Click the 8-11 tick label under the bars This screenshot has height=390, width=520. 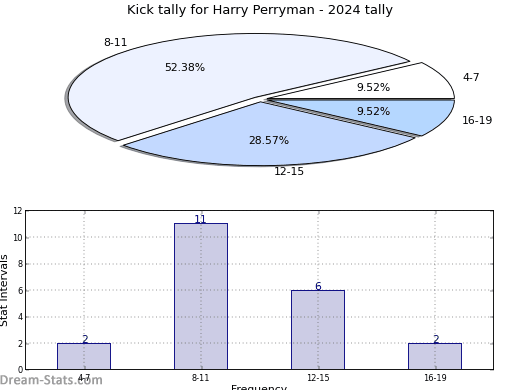[200, 378]
